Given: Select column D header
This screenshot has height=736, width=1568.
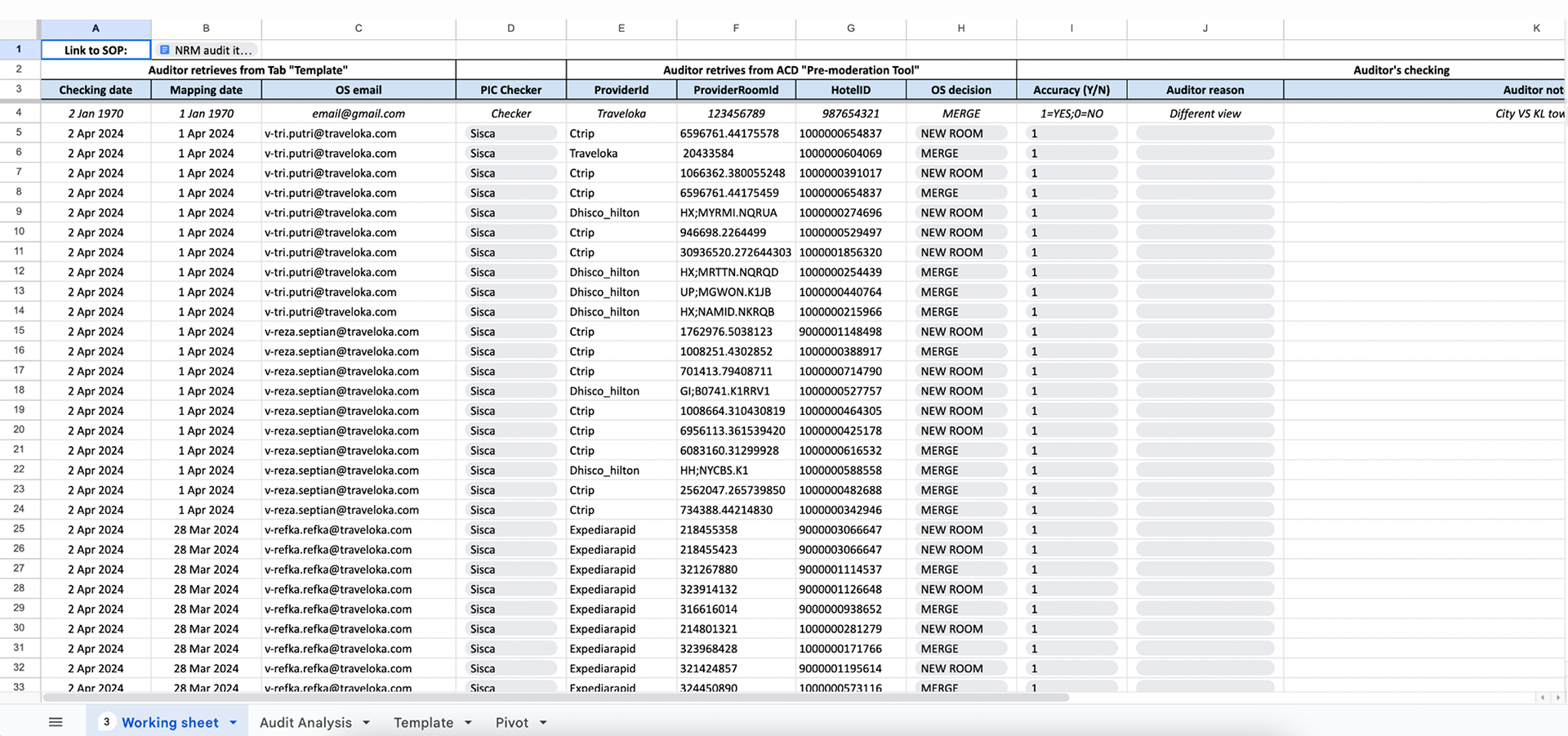Looking at the screenshot, I should 510,28.
